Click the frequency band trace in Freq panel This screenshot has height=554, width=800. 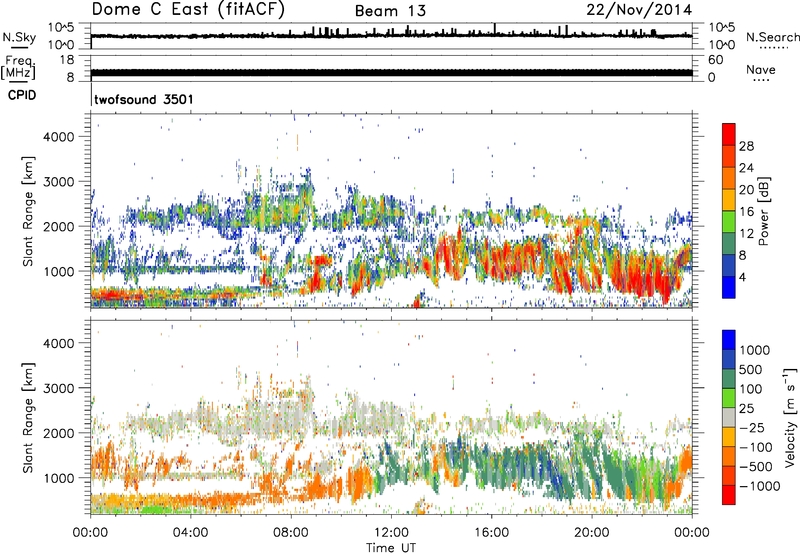[x=391, y=72]
